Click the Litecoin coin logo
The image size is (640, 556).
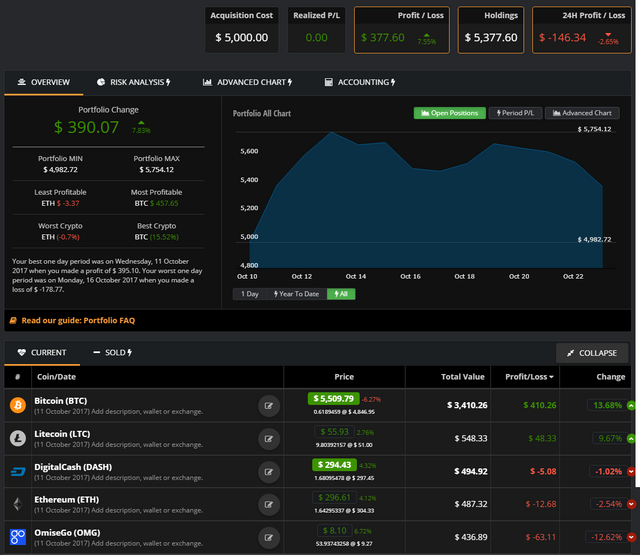(x=18, y=438)
